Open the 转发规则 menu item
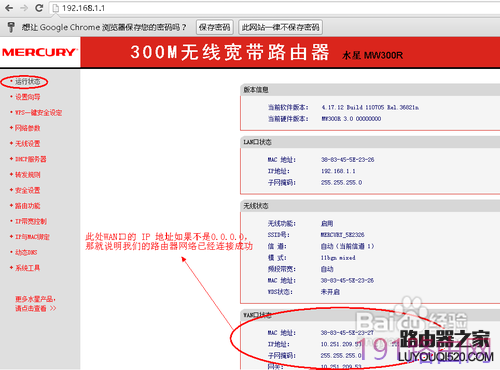The height and width of the screenshot is (370, 500). (27, 175)
